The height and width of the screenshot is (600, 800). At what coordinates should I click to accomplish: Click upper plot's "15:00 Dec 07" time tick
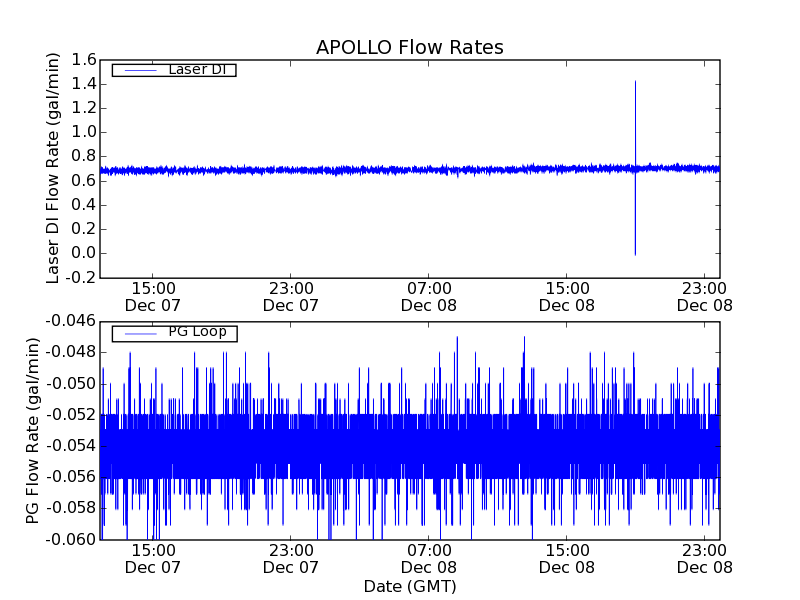tap(152, 296)
